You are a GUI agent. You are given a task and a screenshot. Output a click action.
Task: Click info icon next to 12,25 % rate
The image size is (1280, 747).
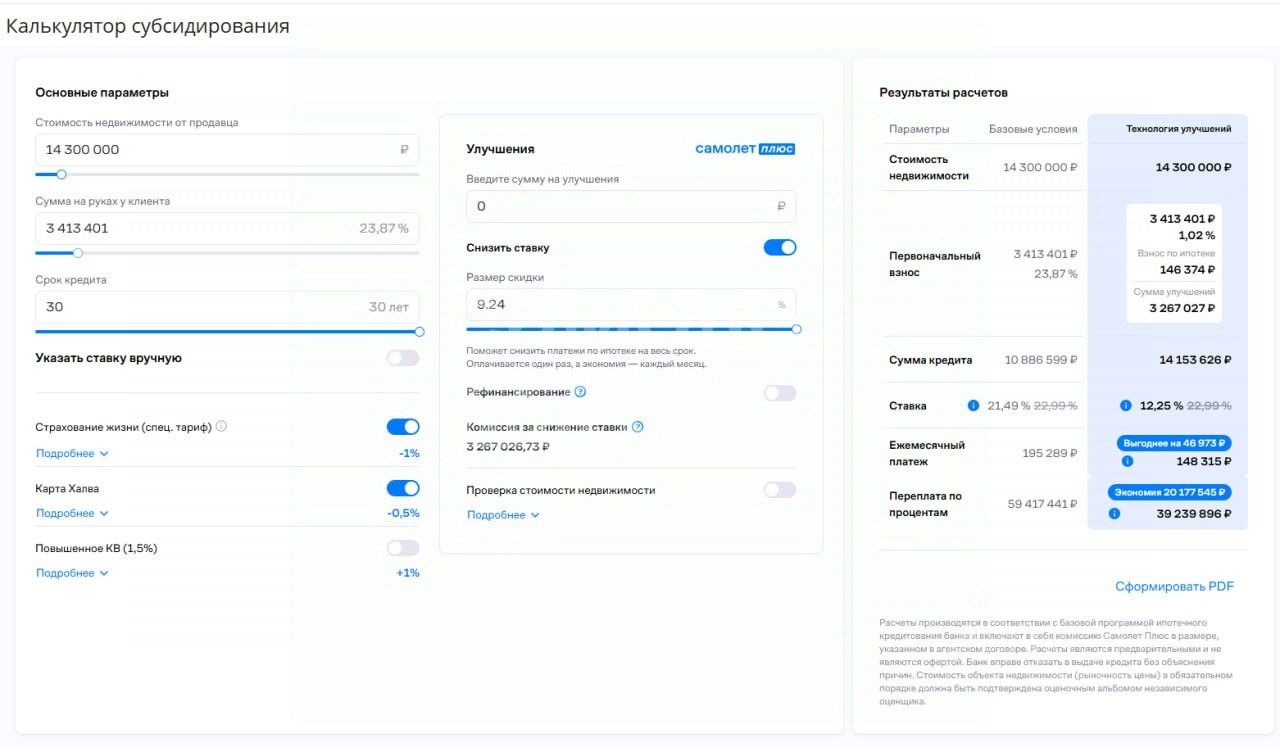(x=1125, y=406)
